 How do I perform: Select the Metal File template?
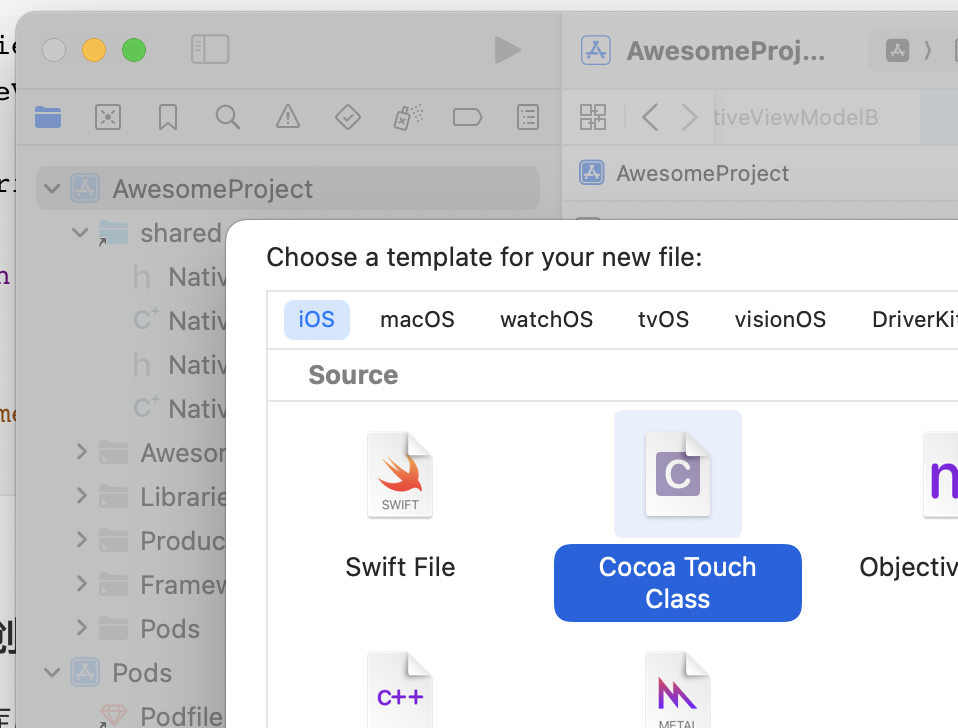678,690
